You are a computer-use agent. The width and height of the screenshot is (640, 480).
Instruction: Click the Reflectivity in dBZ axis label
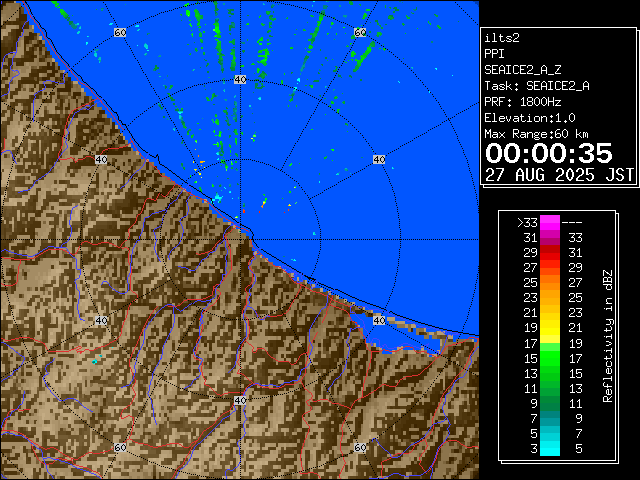[x=607, y=335]
